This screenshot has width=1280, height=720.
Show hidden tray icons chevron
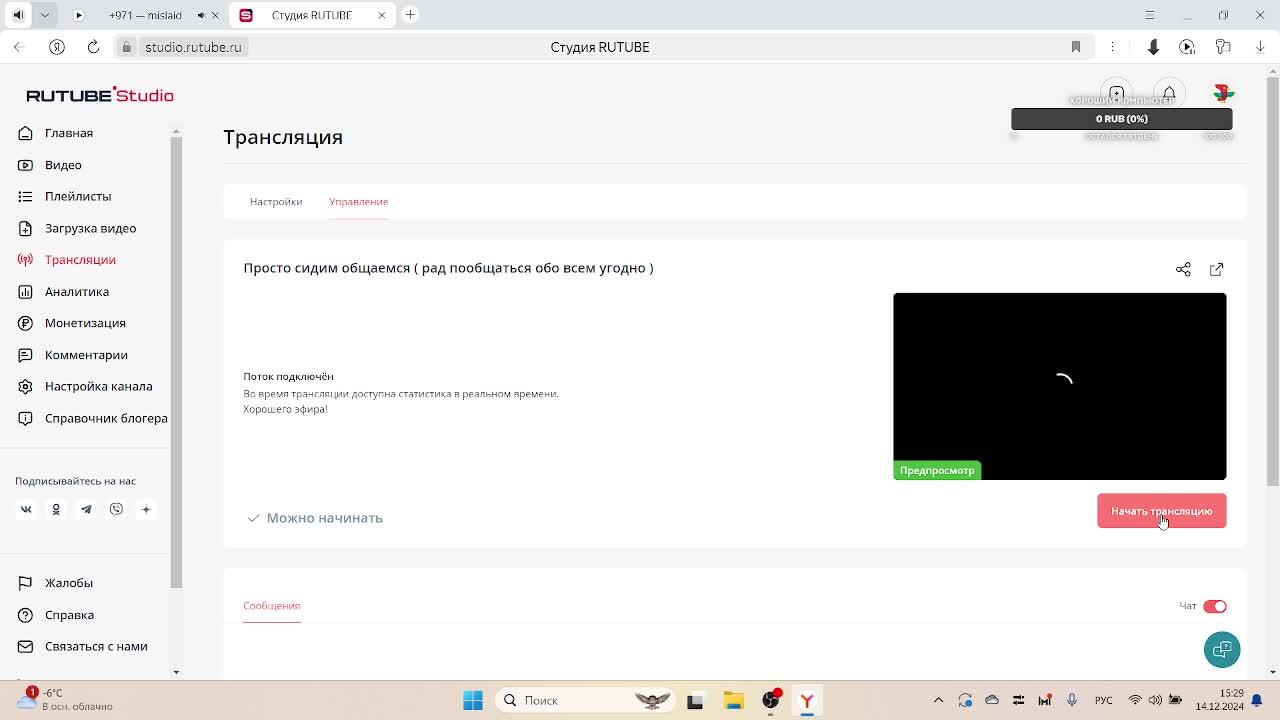click(938, 700)
